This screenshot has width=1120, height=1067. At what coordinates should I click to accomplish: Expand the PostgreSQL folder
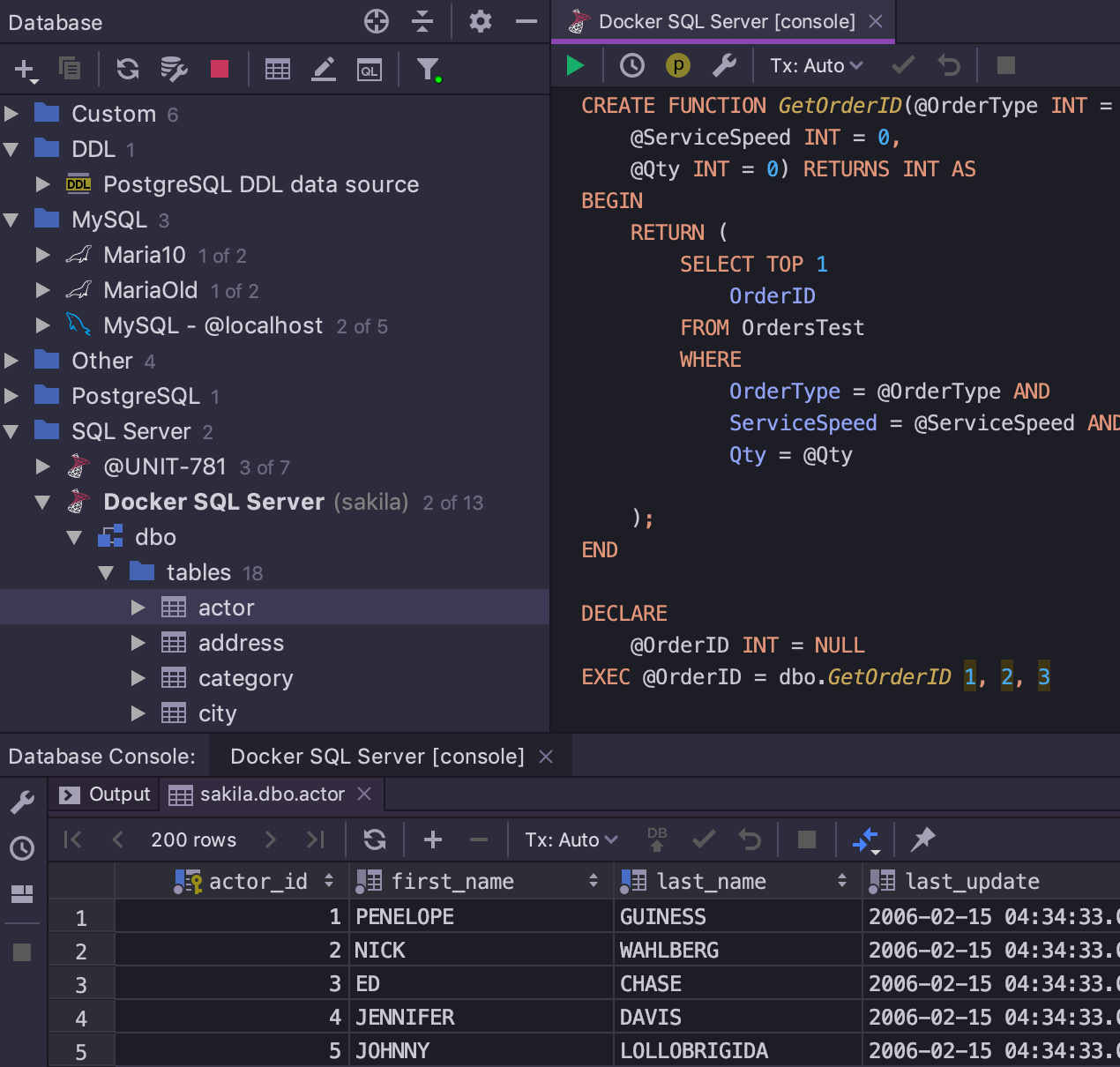point(11,396)
